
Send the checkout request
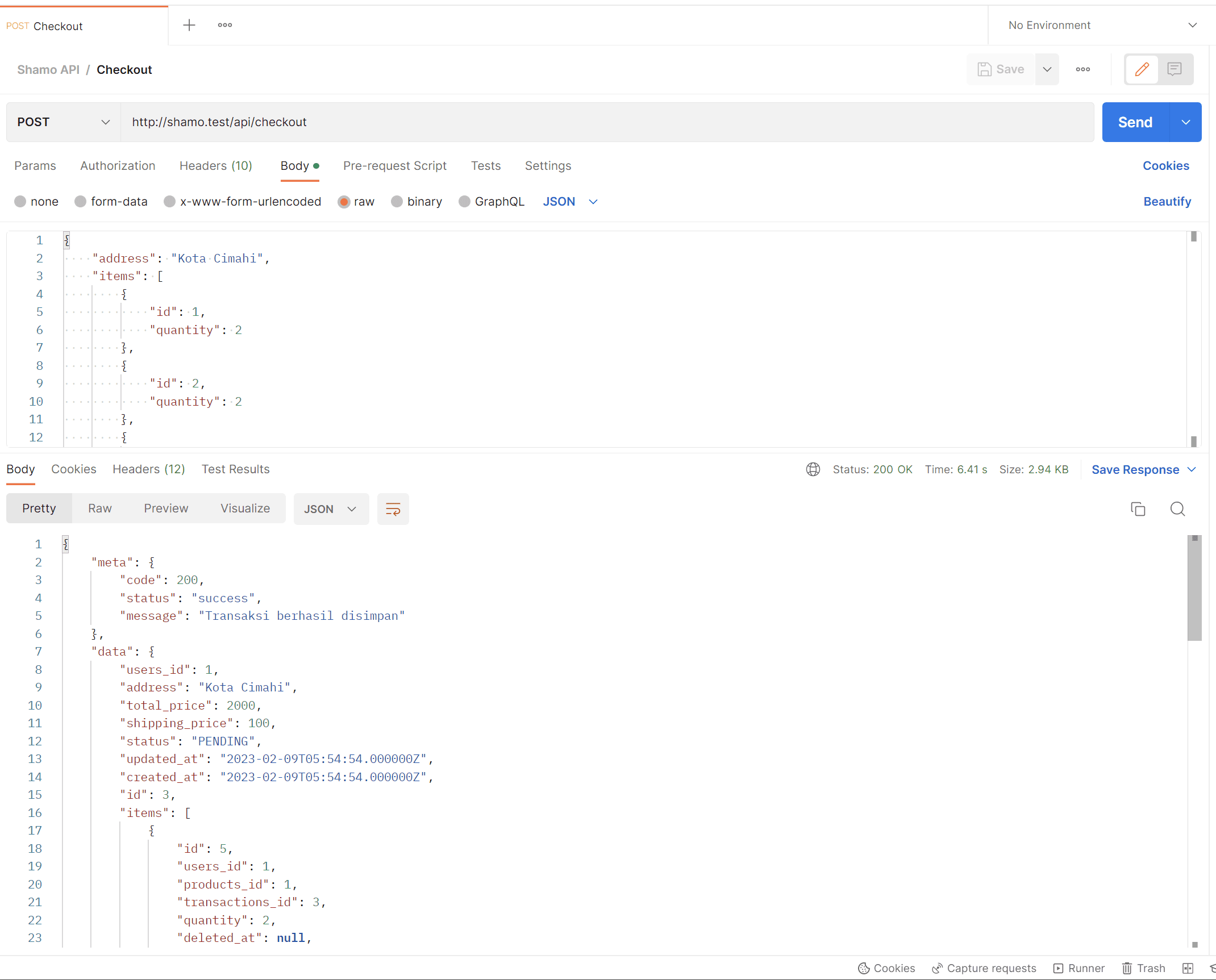click(x=1135, y=122)
